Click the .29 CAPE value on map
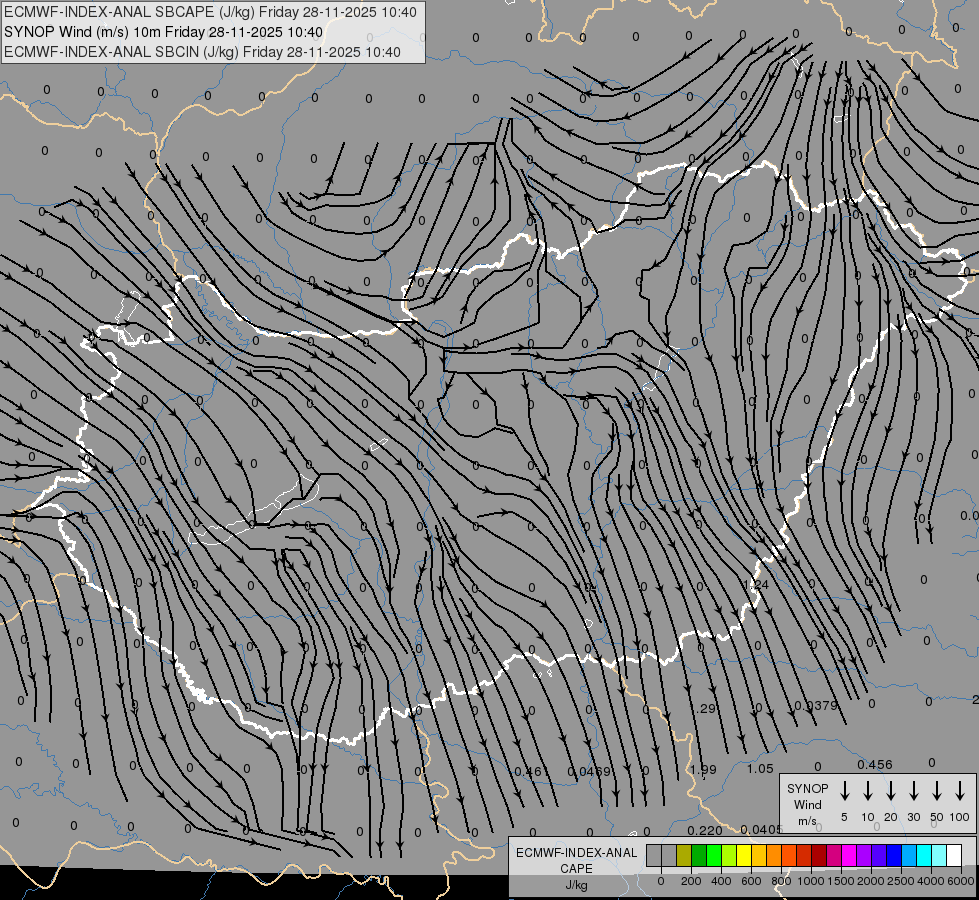The height and width of the screenshot is (900, 979). pyautogui.click(x=706, y=708)
